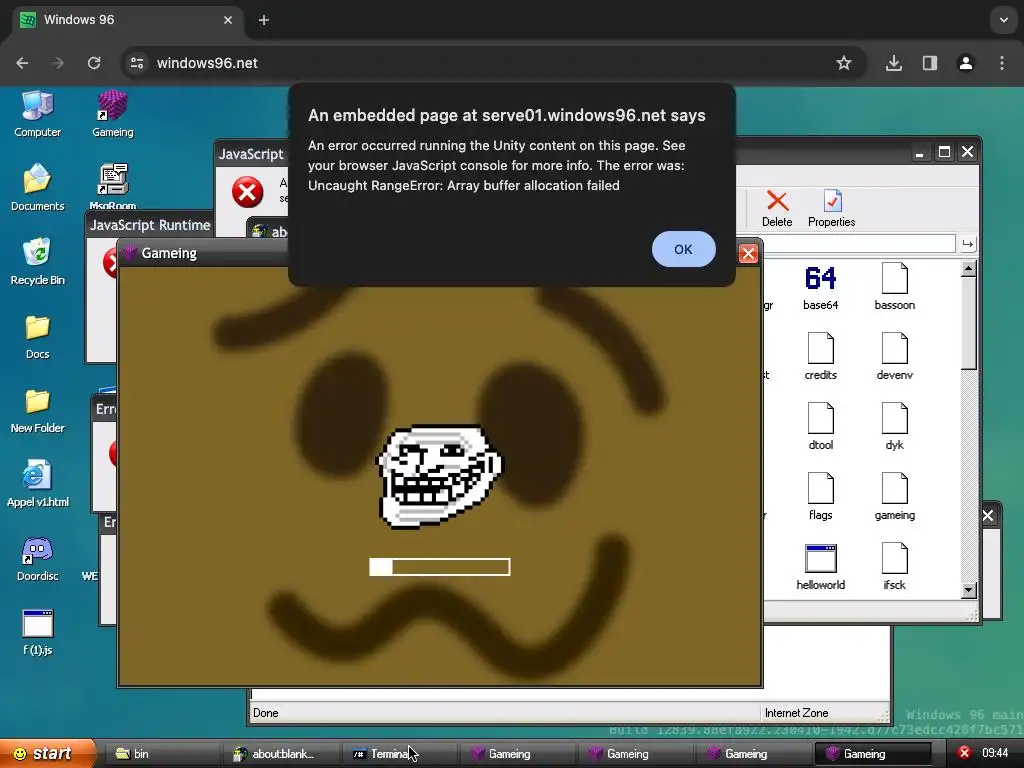
Task: Select the base64 file in bin window
Action: click(x=820, y=287)
